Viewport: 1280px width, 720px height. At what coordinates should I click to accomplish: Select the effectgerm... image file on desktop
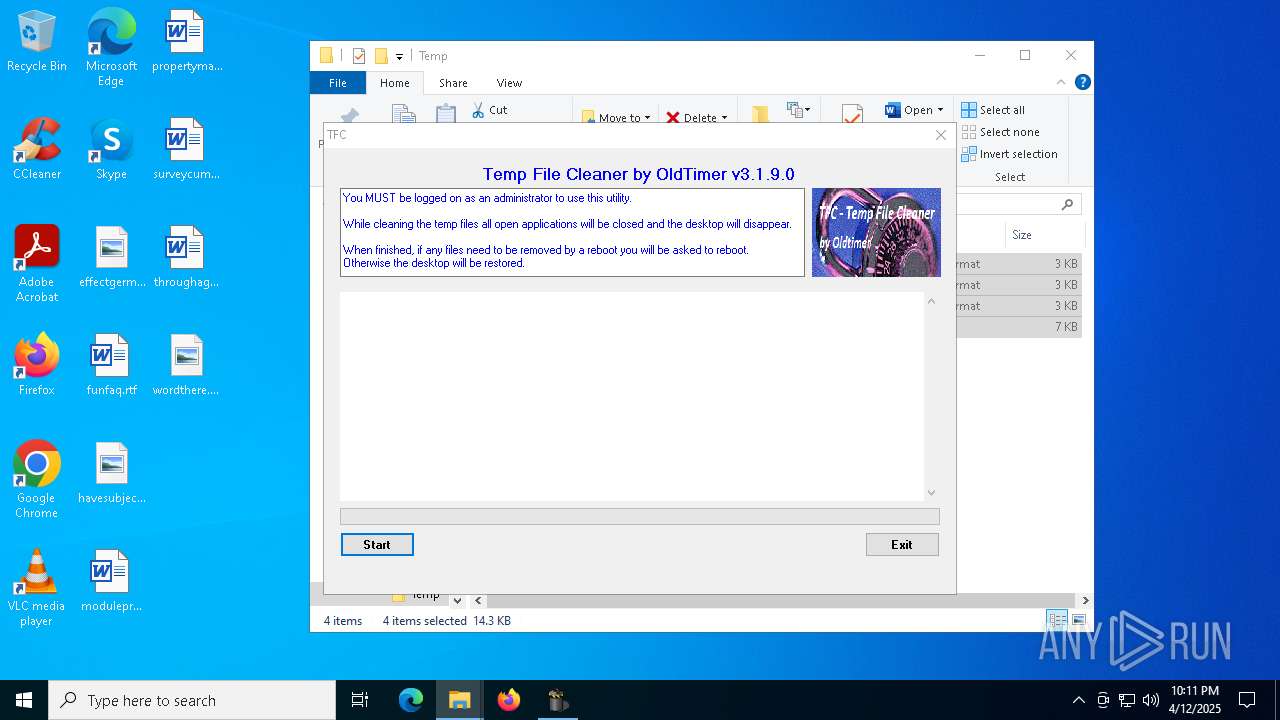pos(111,258)
